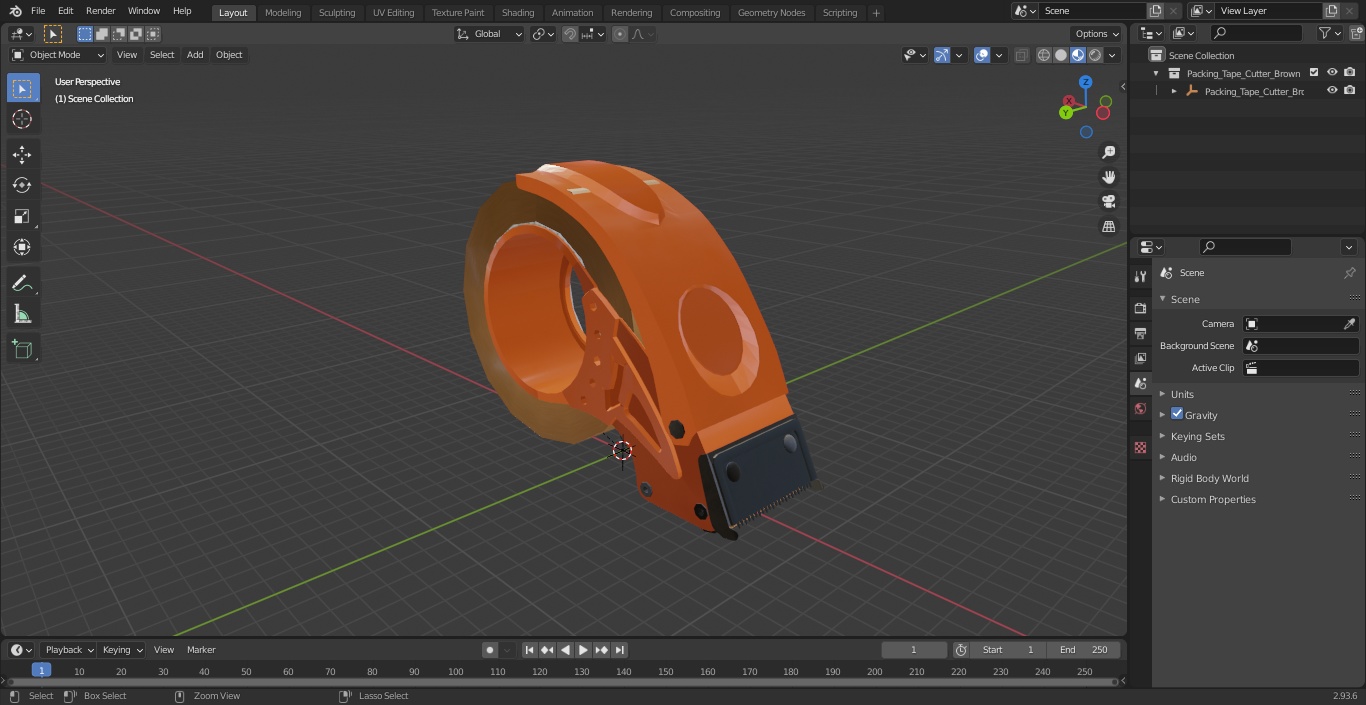Open the Object Mode dropdown
This screenshot has height=705, width=1366.
58,55
